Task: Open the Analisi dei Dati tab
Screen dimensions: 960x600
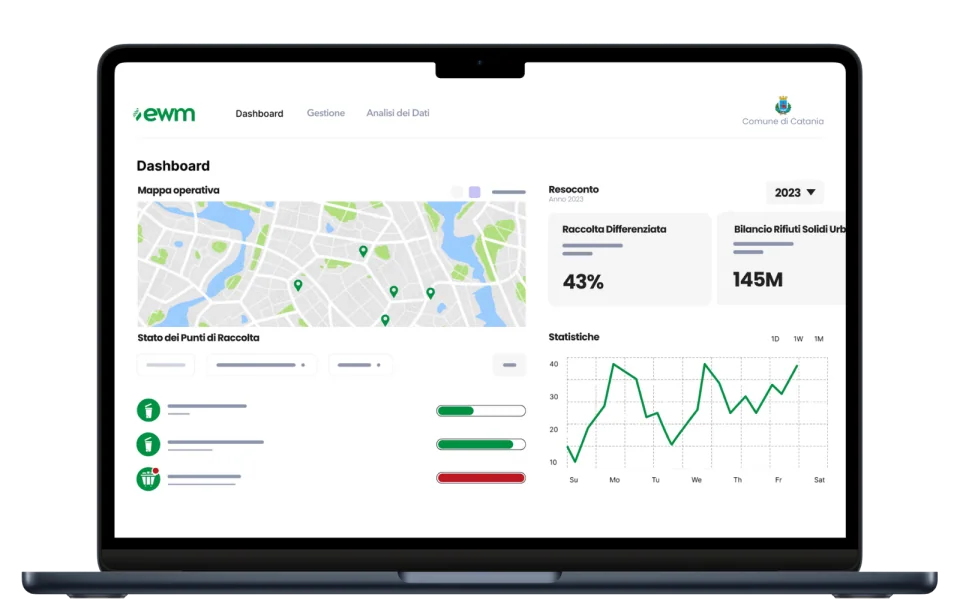Action: pos(398,113)
